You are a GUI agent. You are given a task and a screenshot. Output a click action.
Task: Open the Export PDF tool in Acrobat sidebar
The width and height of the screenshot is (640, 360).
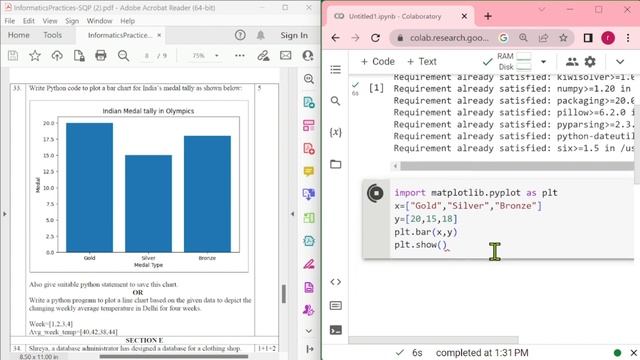(x=309, y=102)
